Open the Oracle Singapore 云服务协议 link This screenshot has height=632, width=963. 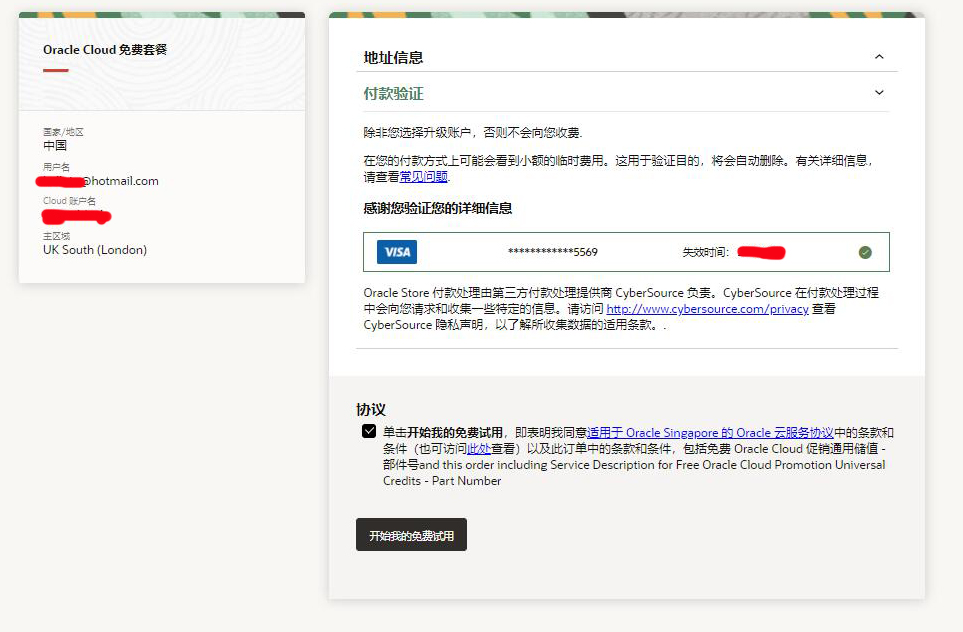tap(710, 432)
